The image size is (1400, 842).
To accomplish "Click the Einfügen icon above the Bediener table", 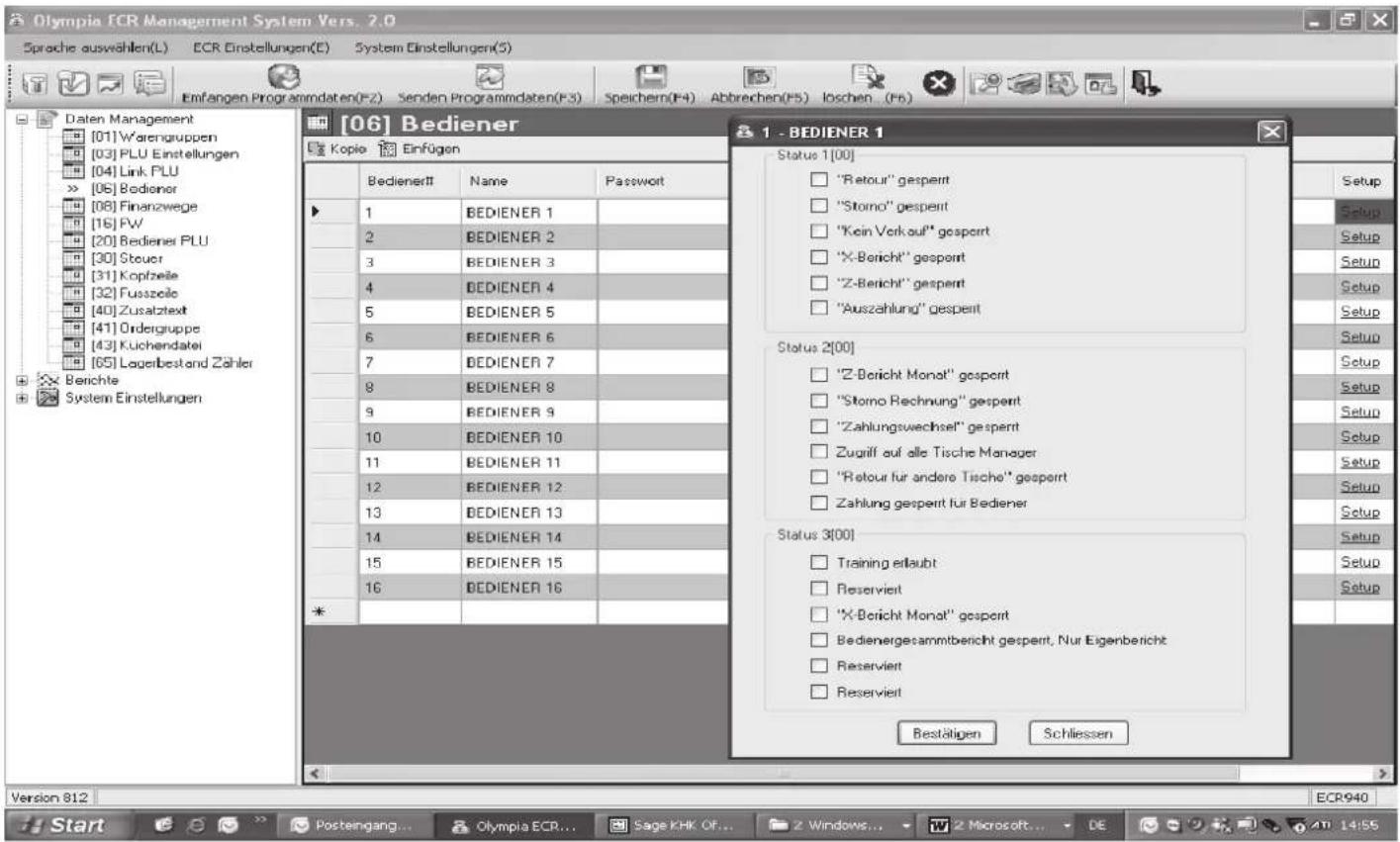I will 387,148.
